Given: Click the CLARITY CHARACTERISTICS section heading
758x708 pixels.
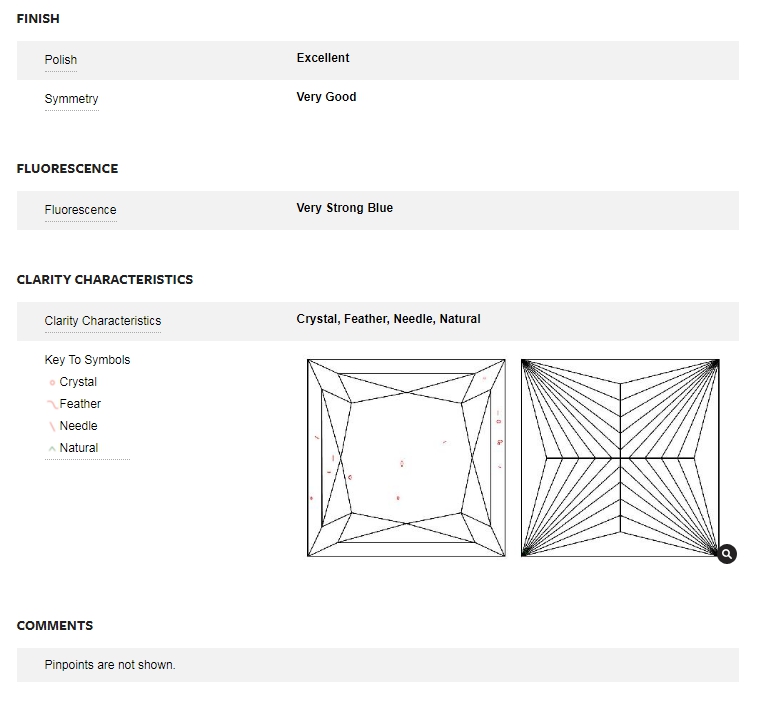Looking at the screenshot, I should [105, 280].
